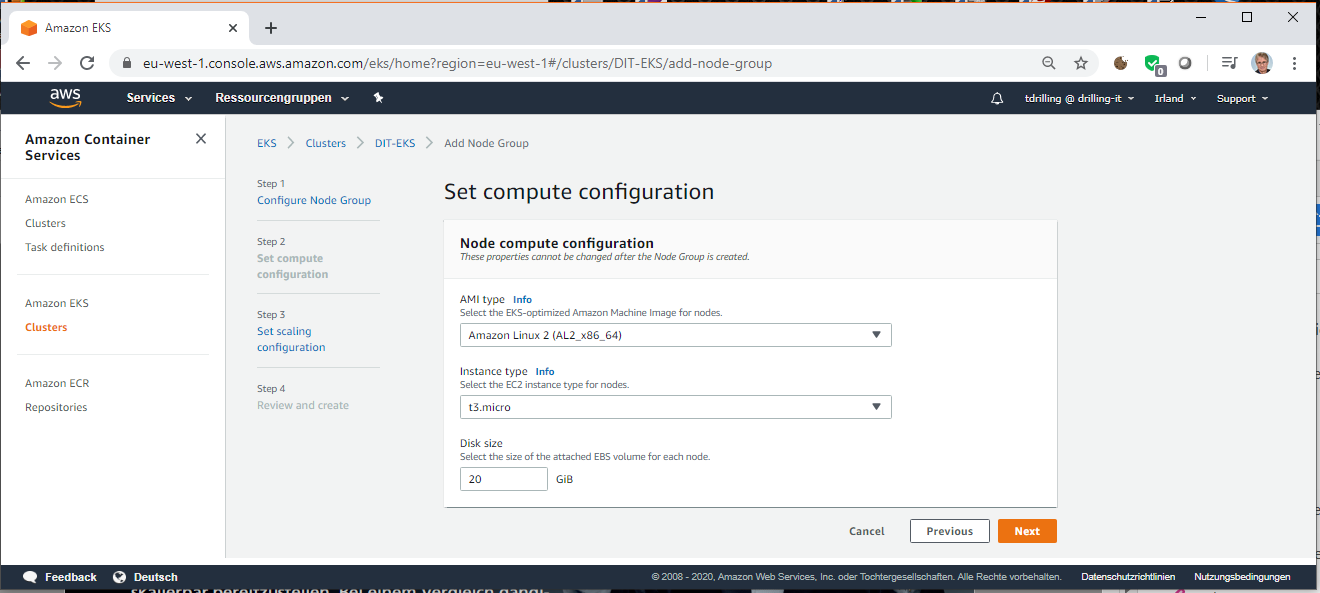Screen dimensions: 1320x593
Task: Open the Datenschutzrichtlinien footer link
Action: [x=1128, y=577]
